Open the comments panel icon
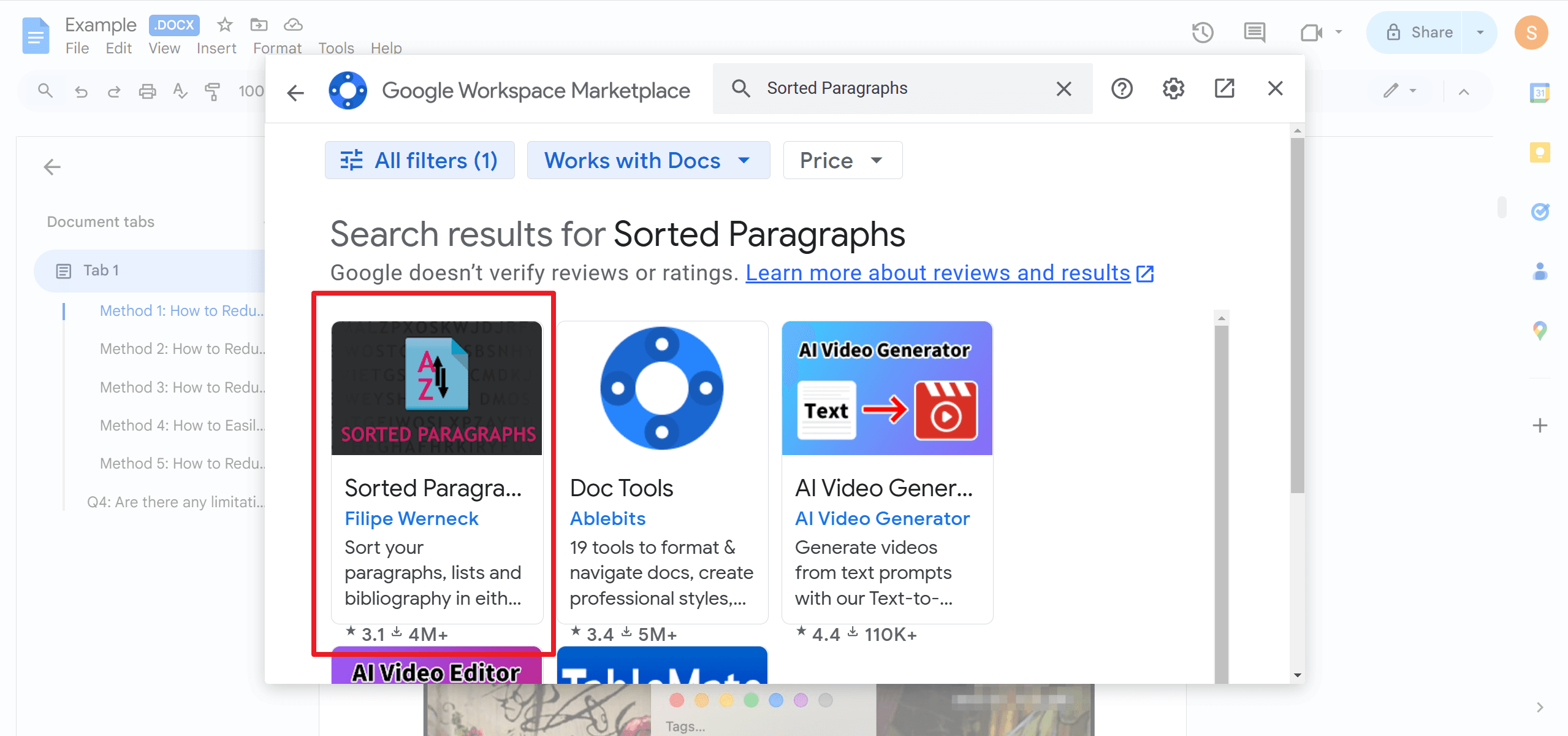The width and height of the screenshot is (1568, 736). coord(1255,33)
